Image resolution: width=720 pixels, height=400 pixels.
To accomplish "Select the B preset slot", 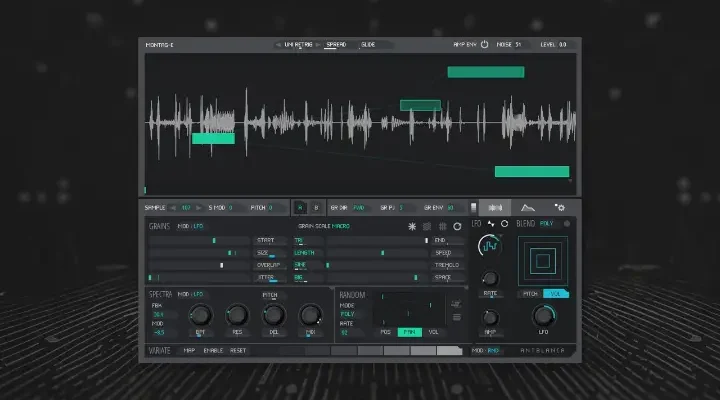I will click(x=316, y=207).
